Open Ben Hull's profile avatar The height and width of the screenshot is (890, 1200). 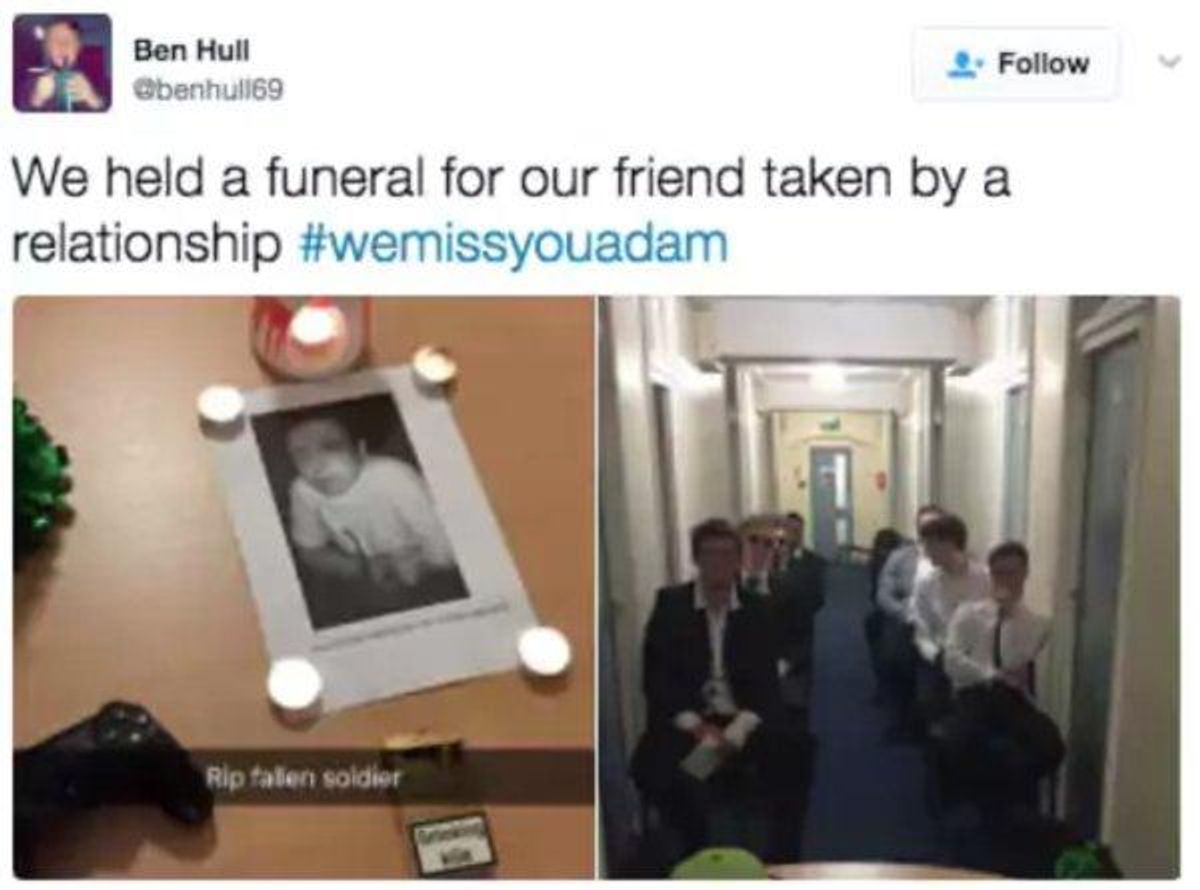(62, 63)
